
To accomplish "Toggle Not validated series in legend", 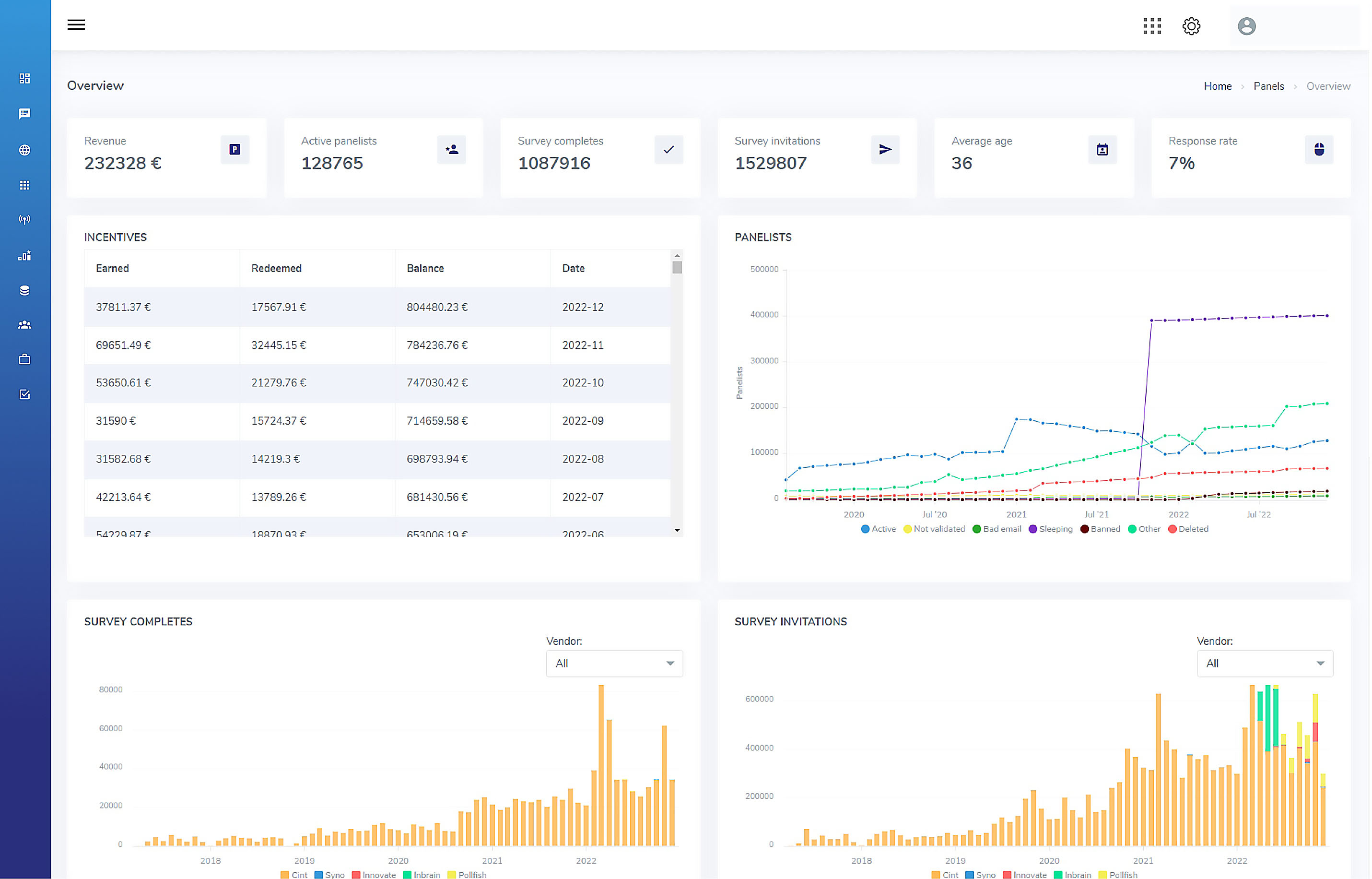I will tap(935, 529).
